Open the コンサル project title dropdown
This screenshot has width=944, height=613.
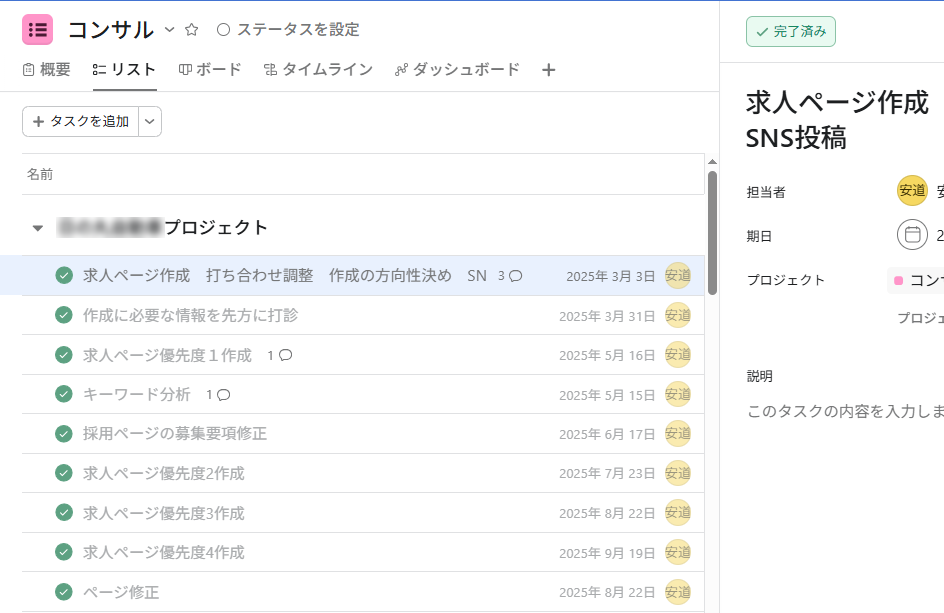[169, 30]
